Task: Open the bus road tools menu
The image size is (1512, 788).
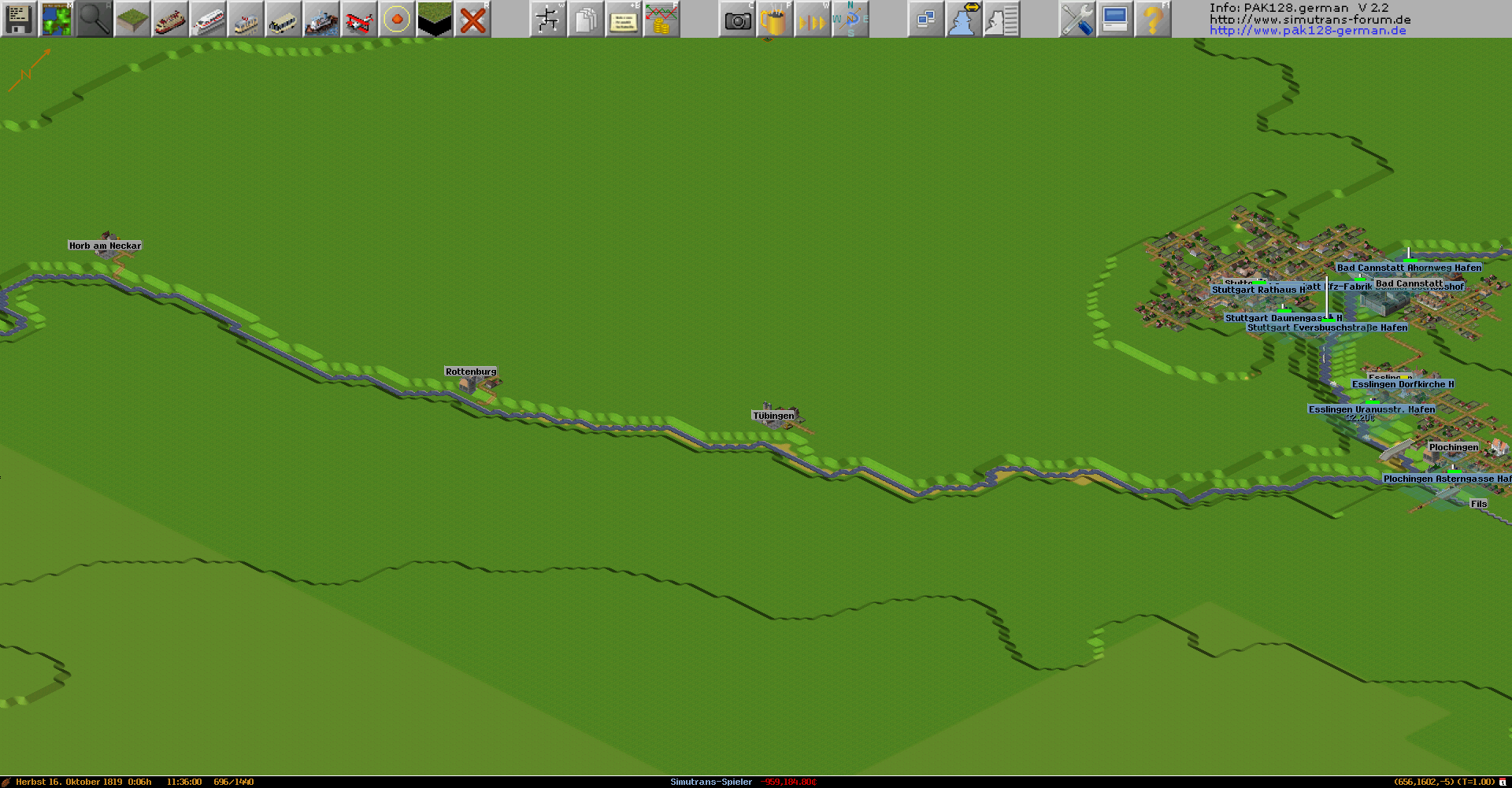Action: (283, 19)
